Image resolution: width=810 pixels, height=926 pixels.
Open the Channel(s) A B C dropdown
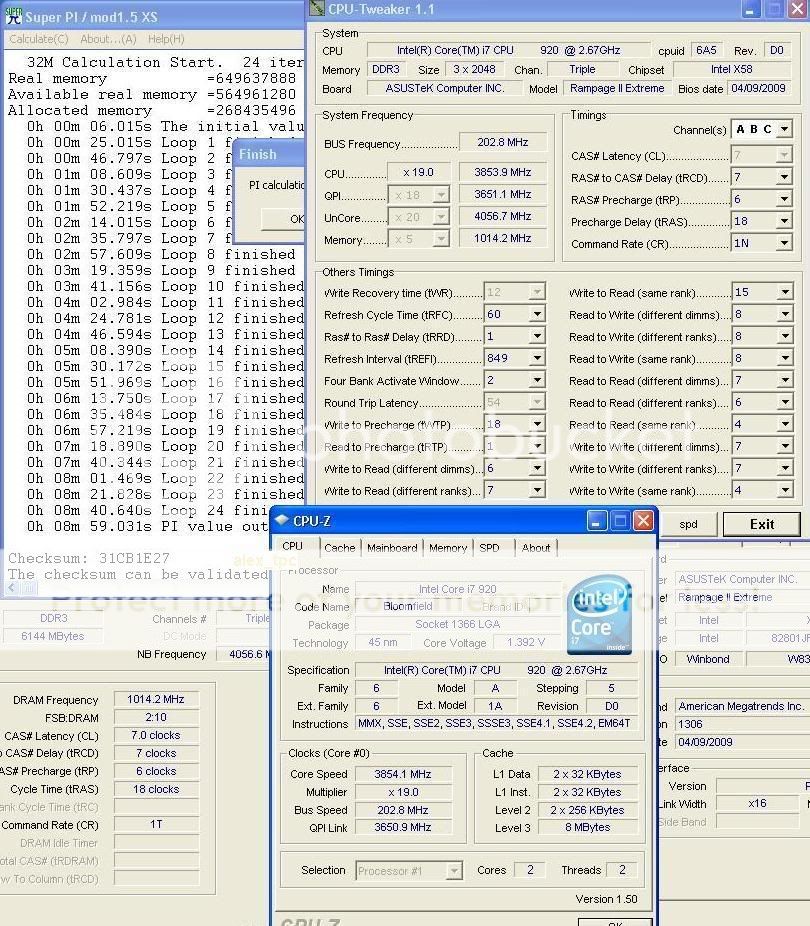tap(784, 129)
